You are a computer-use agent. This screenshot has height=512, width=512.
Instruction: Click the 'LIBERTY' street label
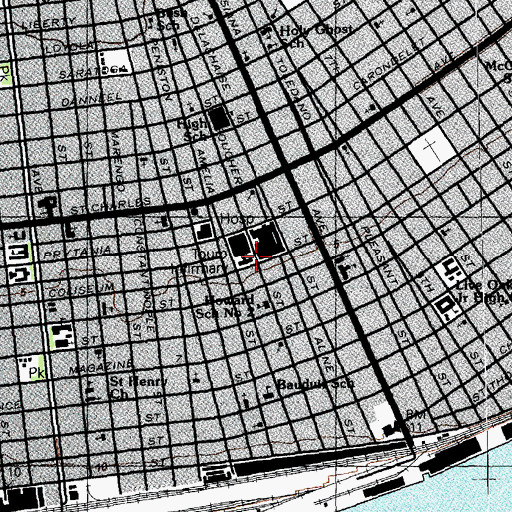coord(49,23)
